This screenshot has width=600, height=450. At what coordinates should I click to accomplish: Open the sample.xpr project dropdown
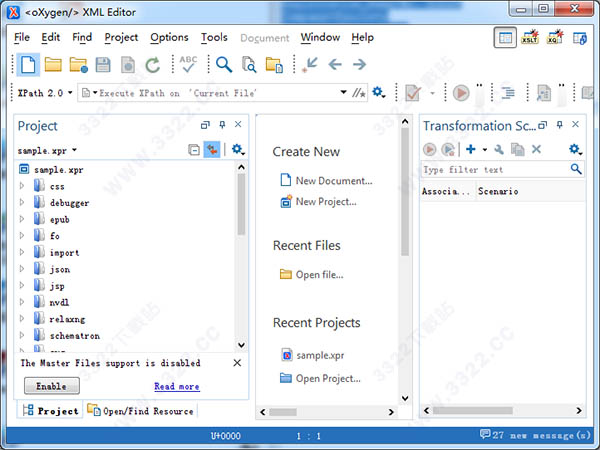74,150
